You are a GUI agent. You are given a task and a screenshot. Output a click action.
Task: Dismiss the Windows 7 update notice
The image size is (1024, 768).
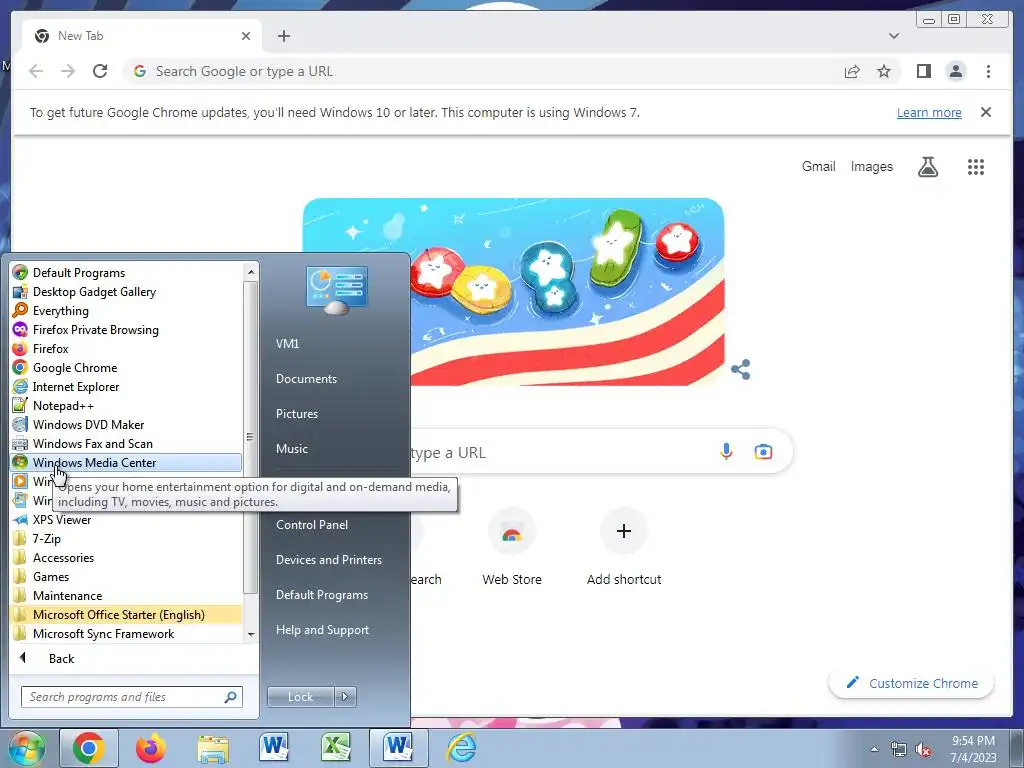[x=985, y=112]
